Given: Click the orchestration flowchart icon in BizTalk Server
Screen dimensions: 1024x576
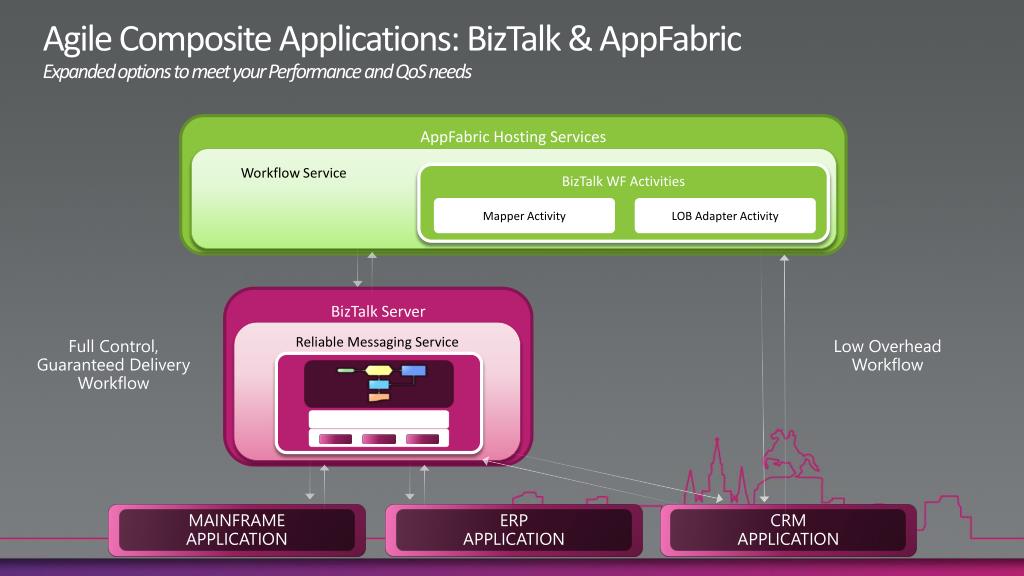Looking at the screenshot, I should [x=379, y=383].
